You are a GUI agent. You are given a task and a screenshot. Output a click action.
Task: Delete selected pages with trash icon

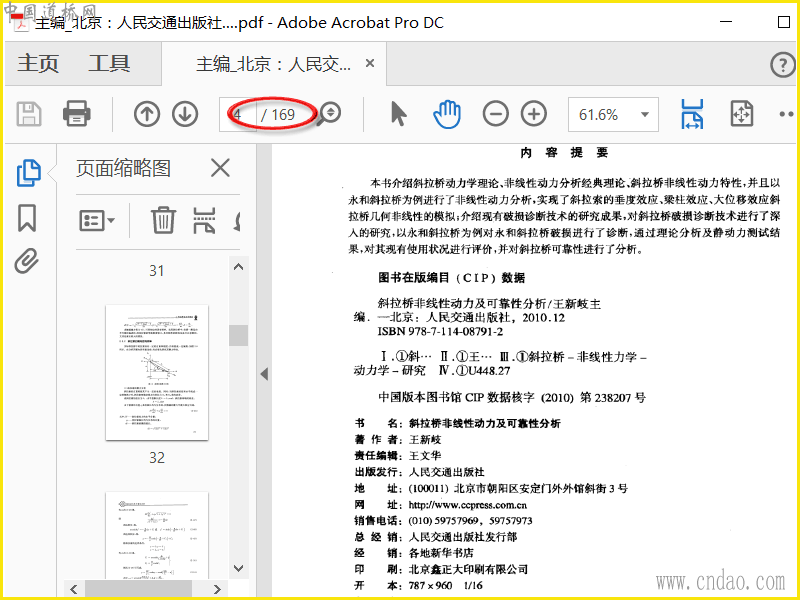click(x=163, y=220)
